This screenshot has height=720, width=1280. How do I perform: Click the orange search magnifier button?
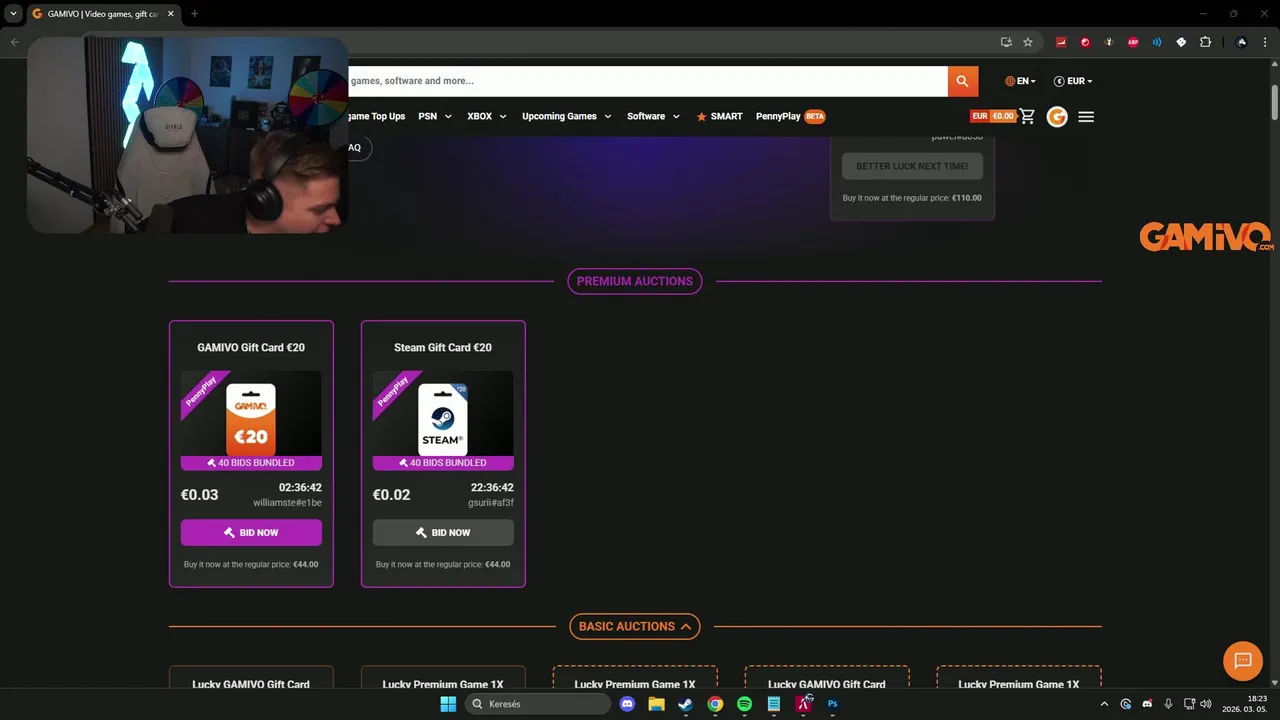962,81
